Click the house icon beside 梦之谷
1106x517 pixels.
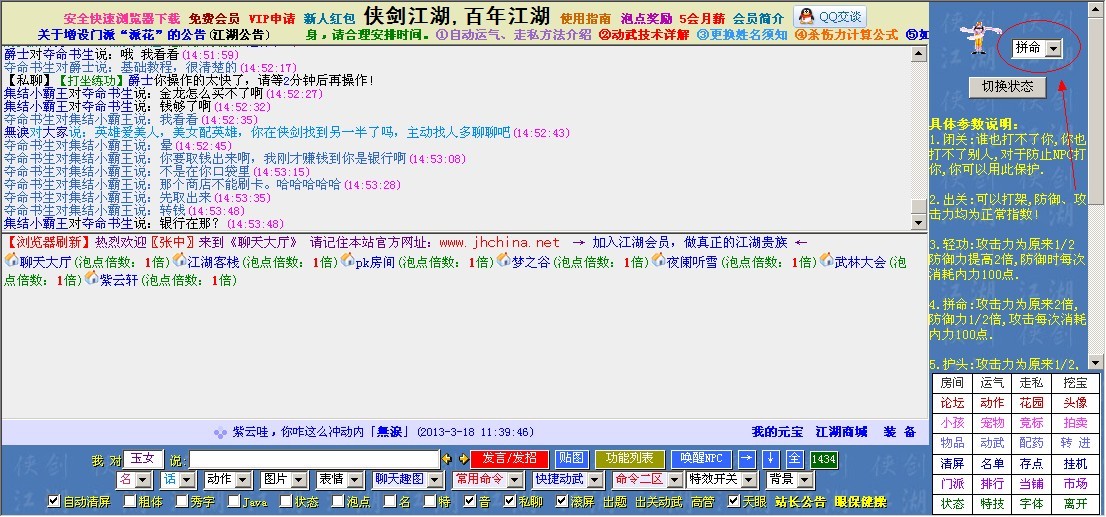504,260
